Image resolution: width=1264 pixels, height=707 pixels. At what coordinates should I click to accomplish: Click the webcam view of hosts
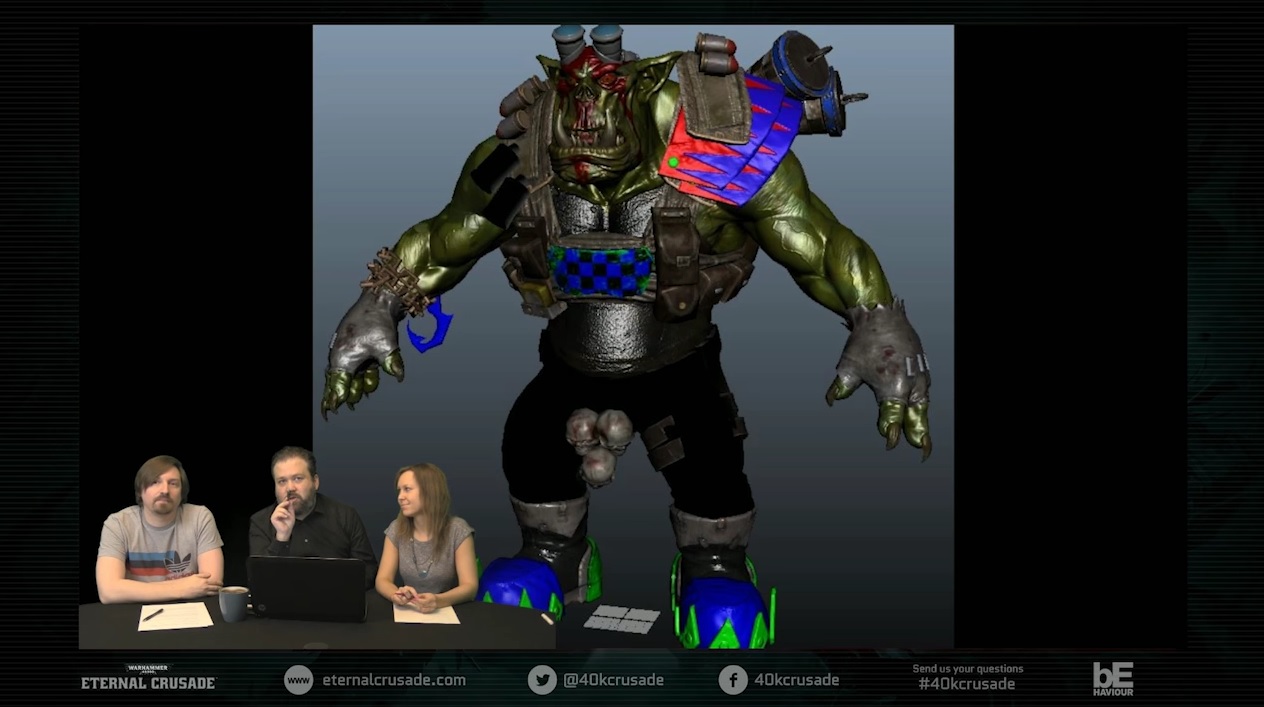pos(318,546)
